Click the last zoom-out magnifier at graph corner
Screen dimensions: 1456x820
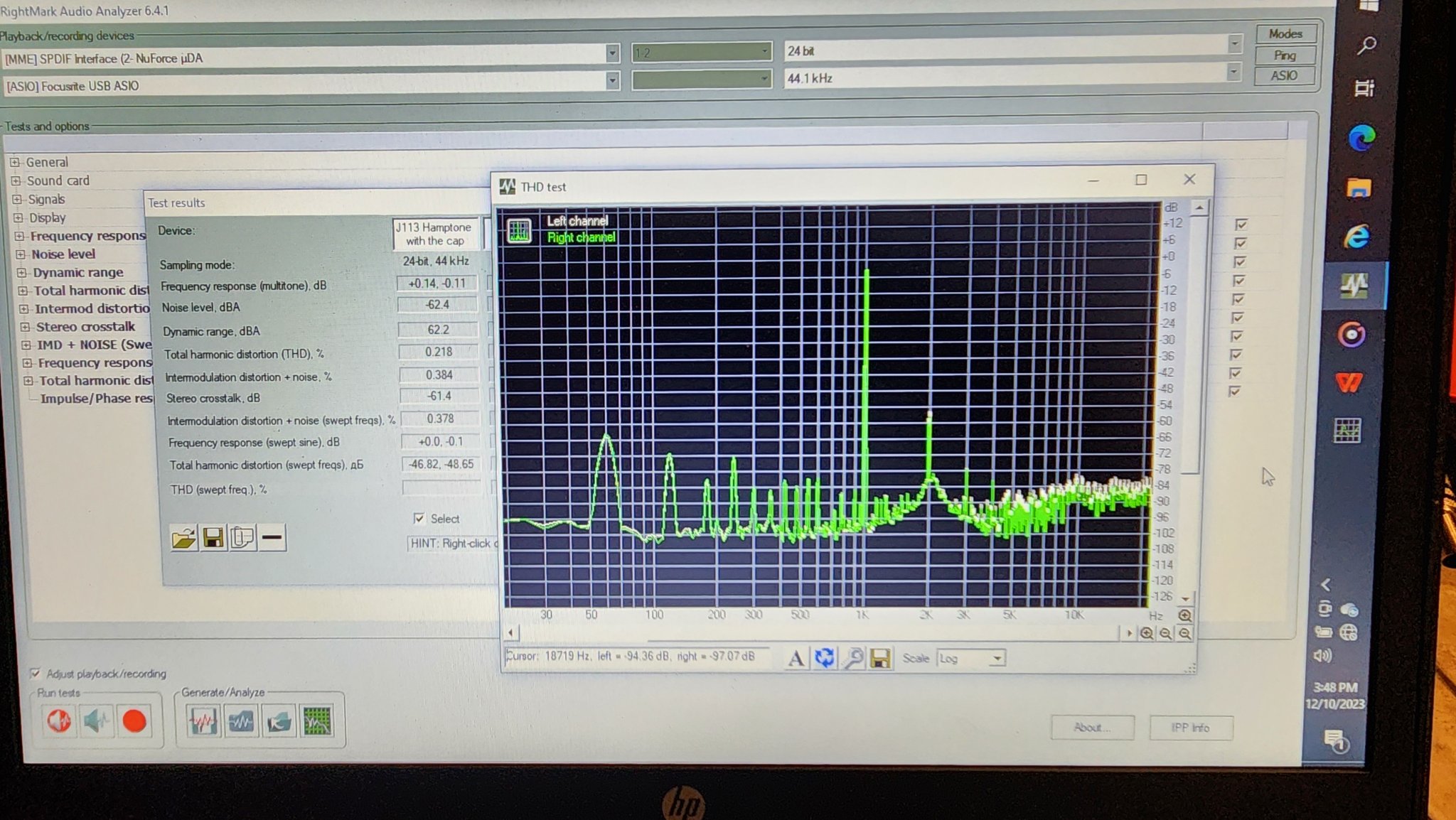[x=1184, y=633]
